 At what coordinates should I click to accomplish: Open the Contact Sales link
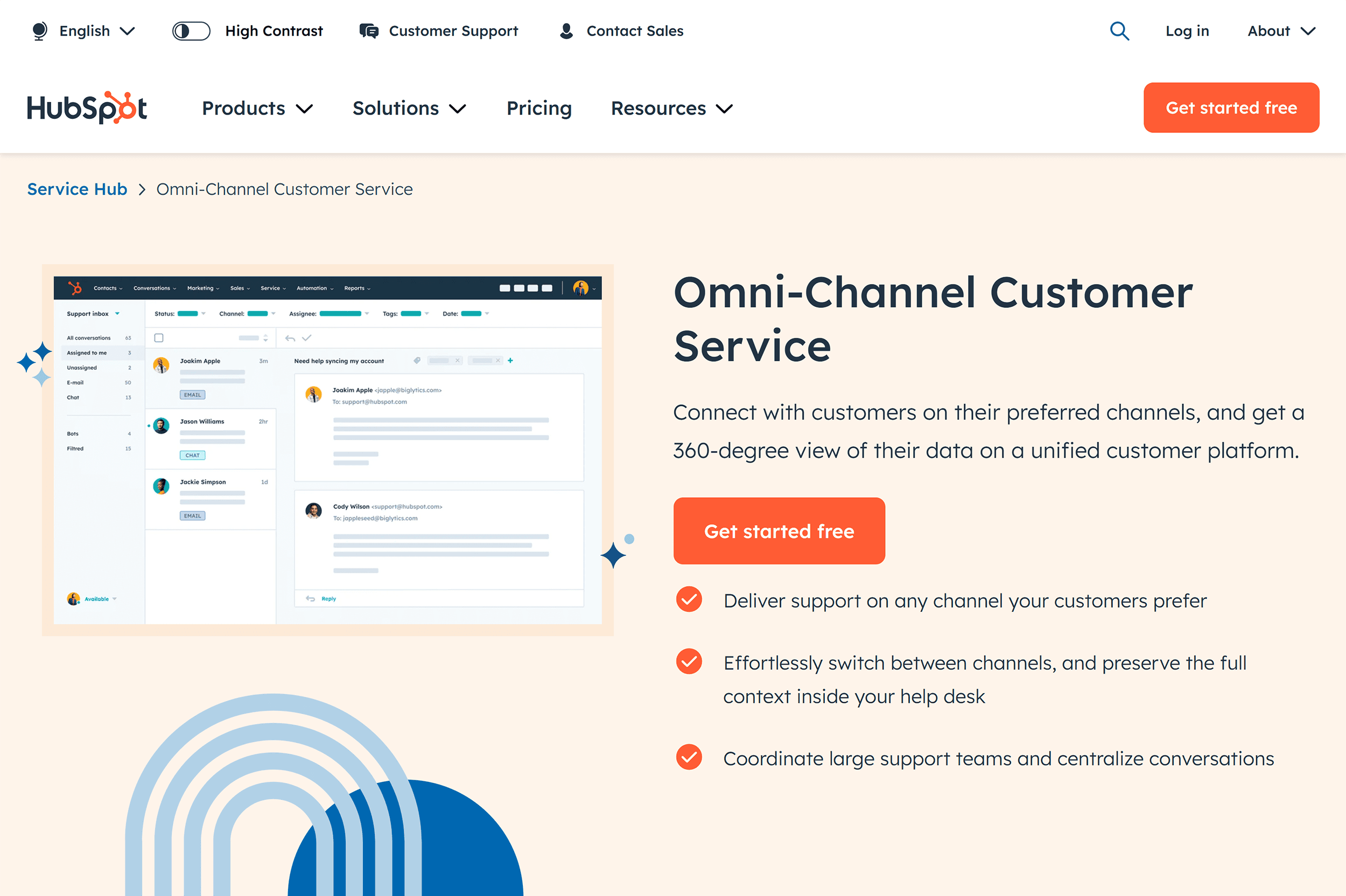click(x=621, y=31)
